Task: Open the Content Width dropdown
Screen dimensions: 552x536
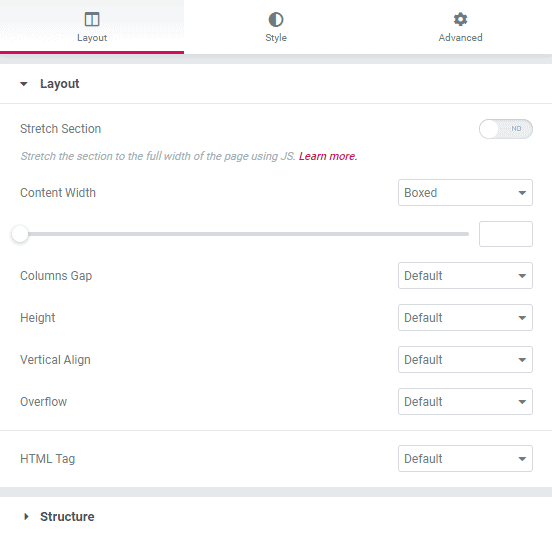Action: click(465, 193)
